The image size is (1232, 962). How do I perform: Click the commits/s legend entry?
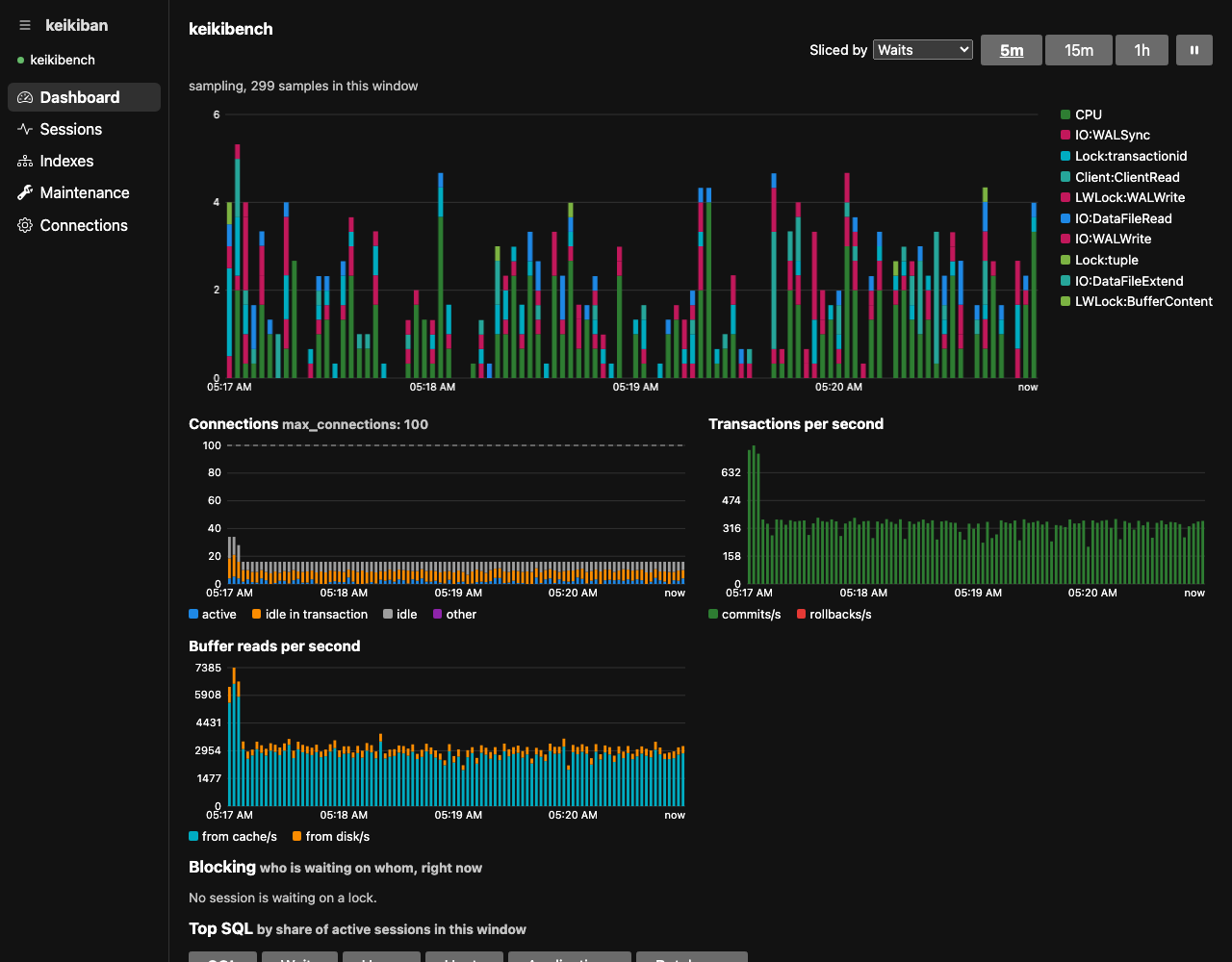745,614
